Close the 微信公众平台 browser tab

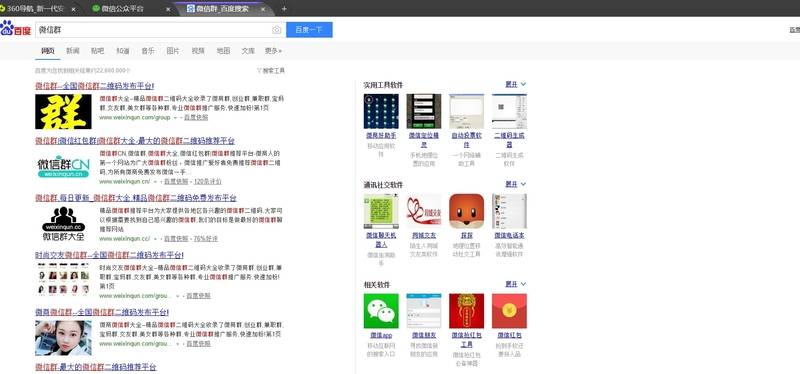(x=169, y=9)
